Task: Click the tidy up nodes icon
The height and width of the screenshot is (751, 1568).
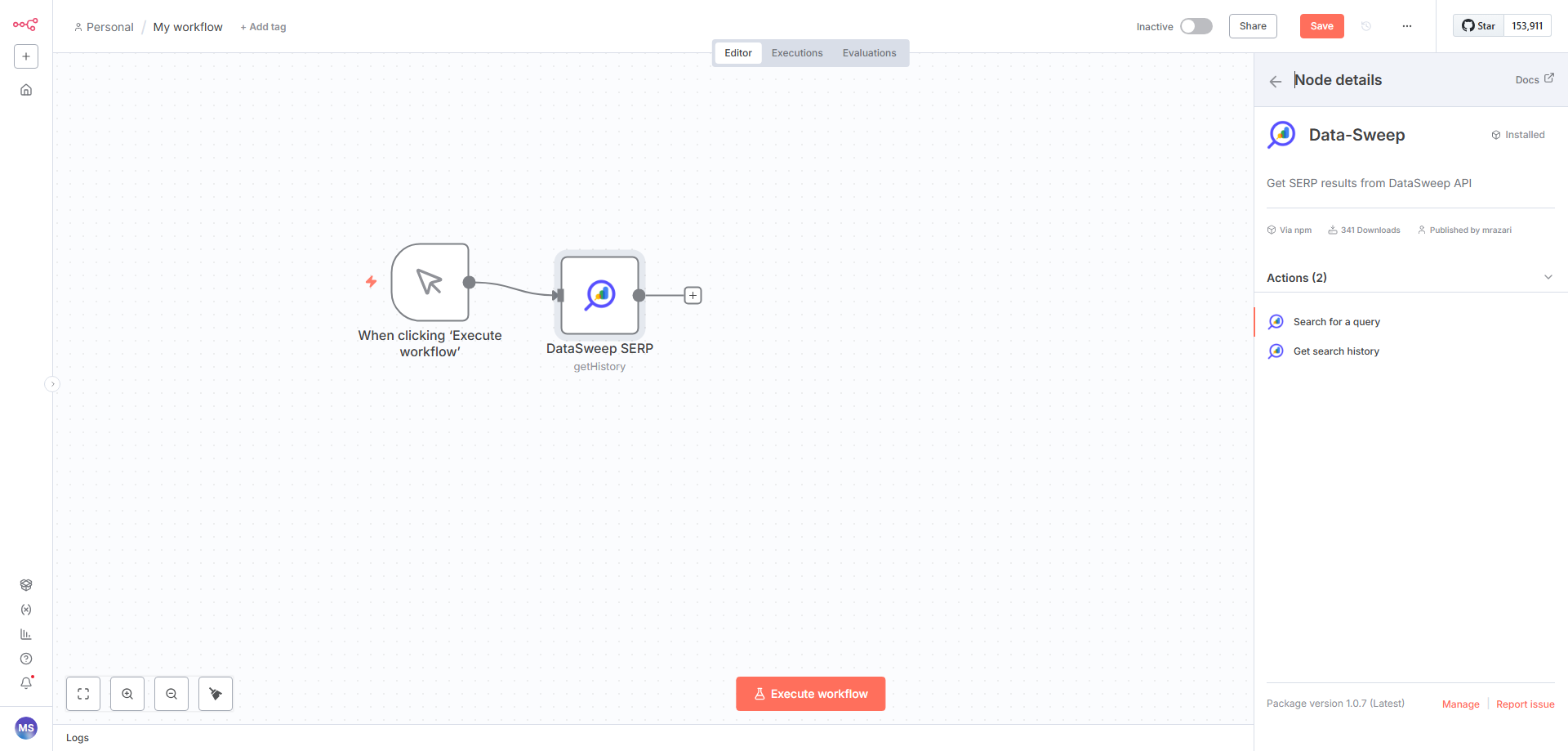Action: (216, 694)
